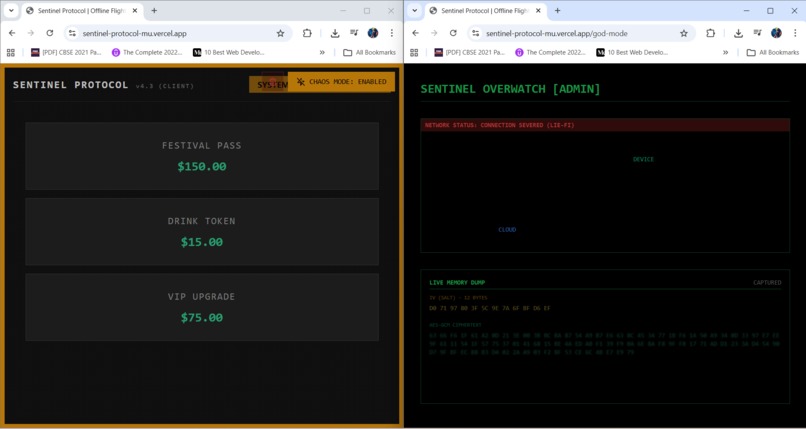Click the SENTINEL PROTOCOL heading

[x=71, y=85]
